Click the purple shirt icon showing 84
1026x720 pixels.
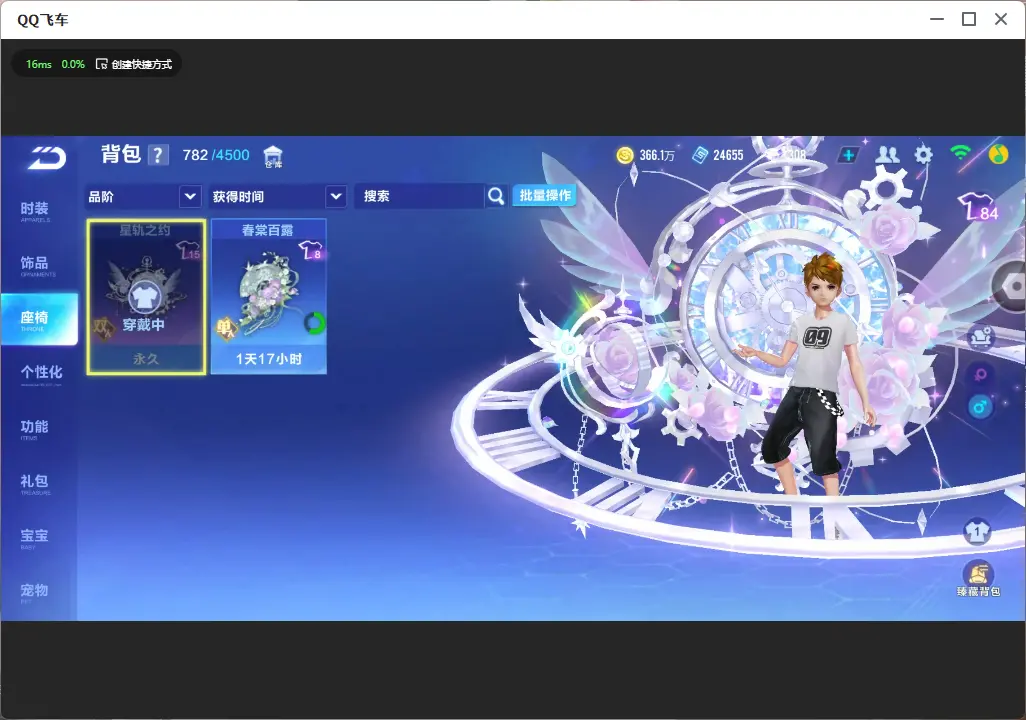pos(979,207)
